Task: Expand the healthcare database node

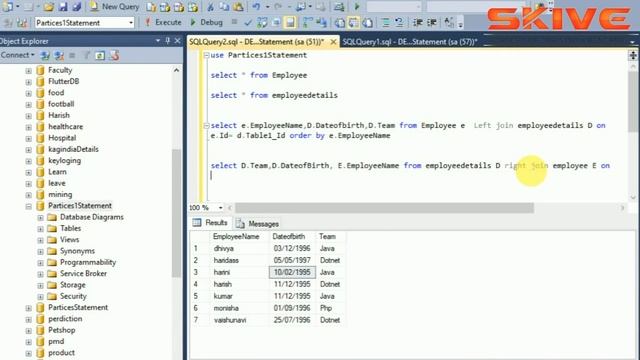Action: [x=29, y=127]
